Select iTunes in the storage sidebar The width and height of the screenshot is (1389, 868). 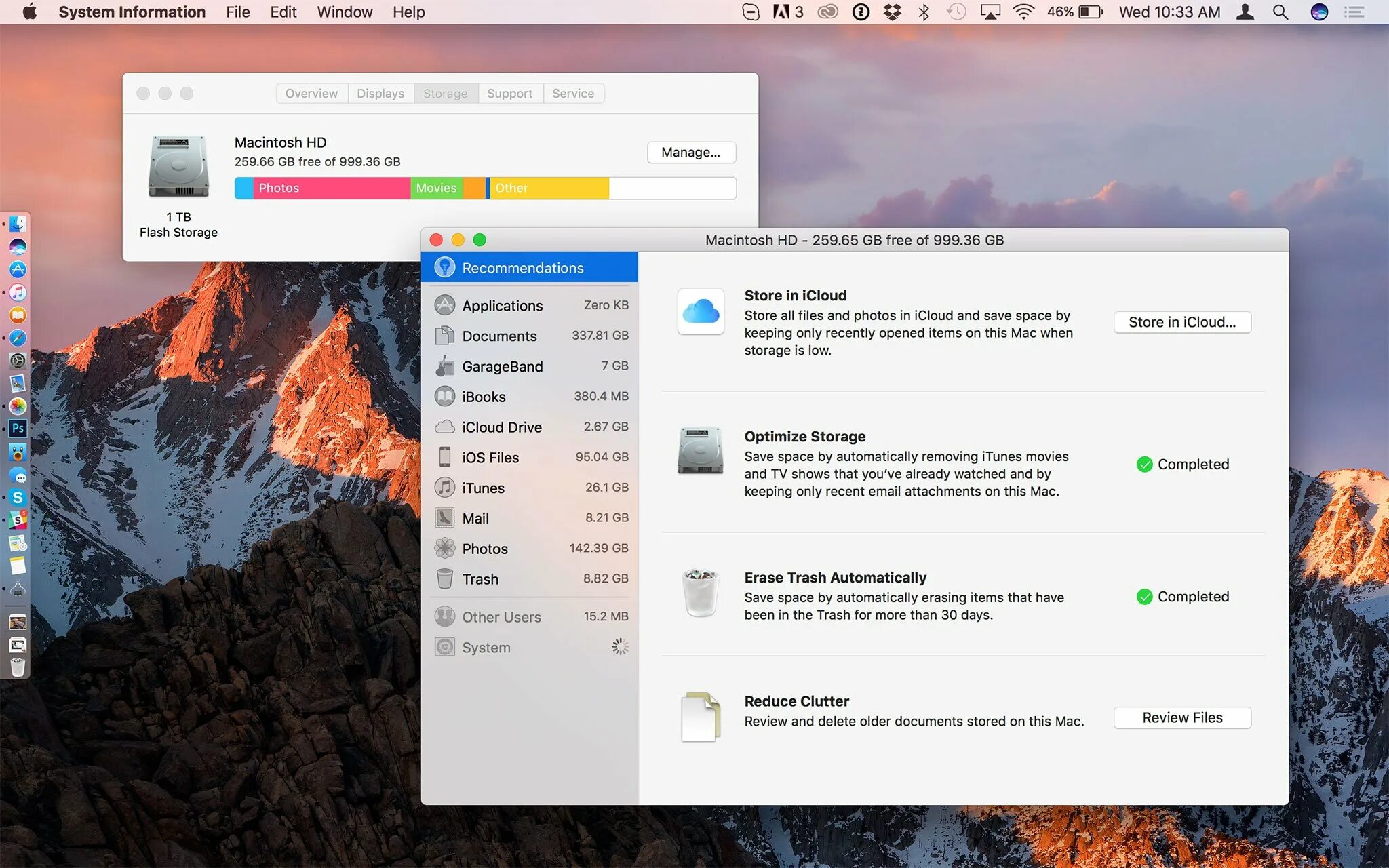(x=483, y=488)
